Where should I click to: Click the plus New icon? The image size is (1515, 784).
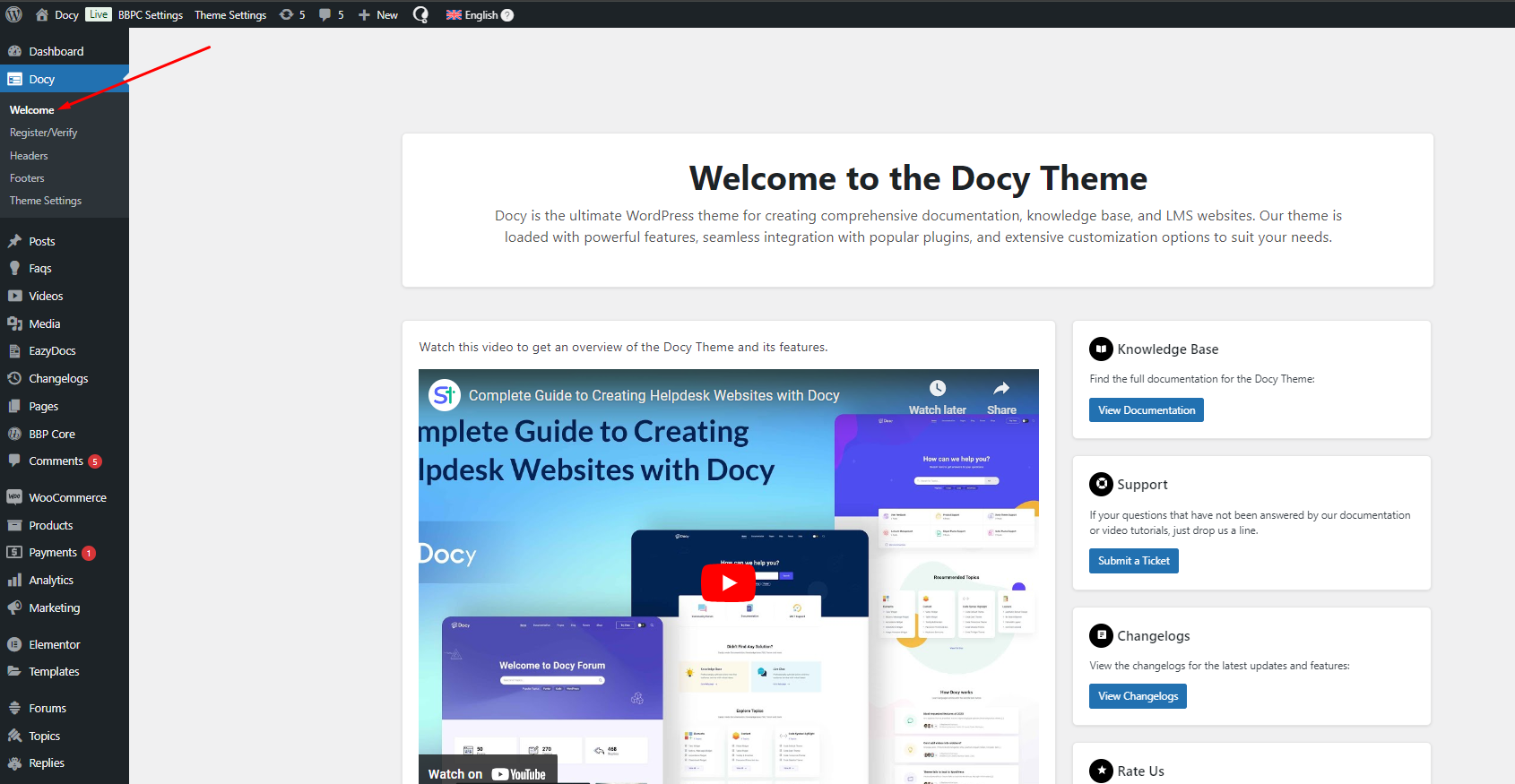(x=364, y=14)
